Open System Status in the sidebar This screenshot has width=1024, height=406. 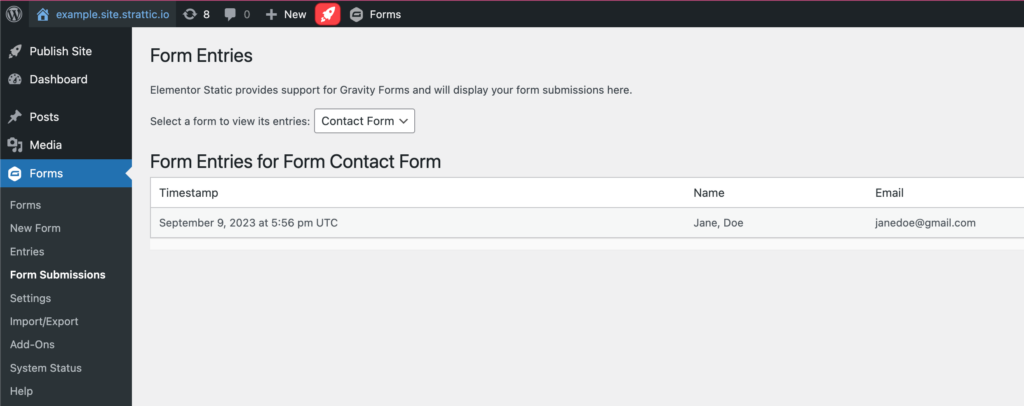pos(46,367)
